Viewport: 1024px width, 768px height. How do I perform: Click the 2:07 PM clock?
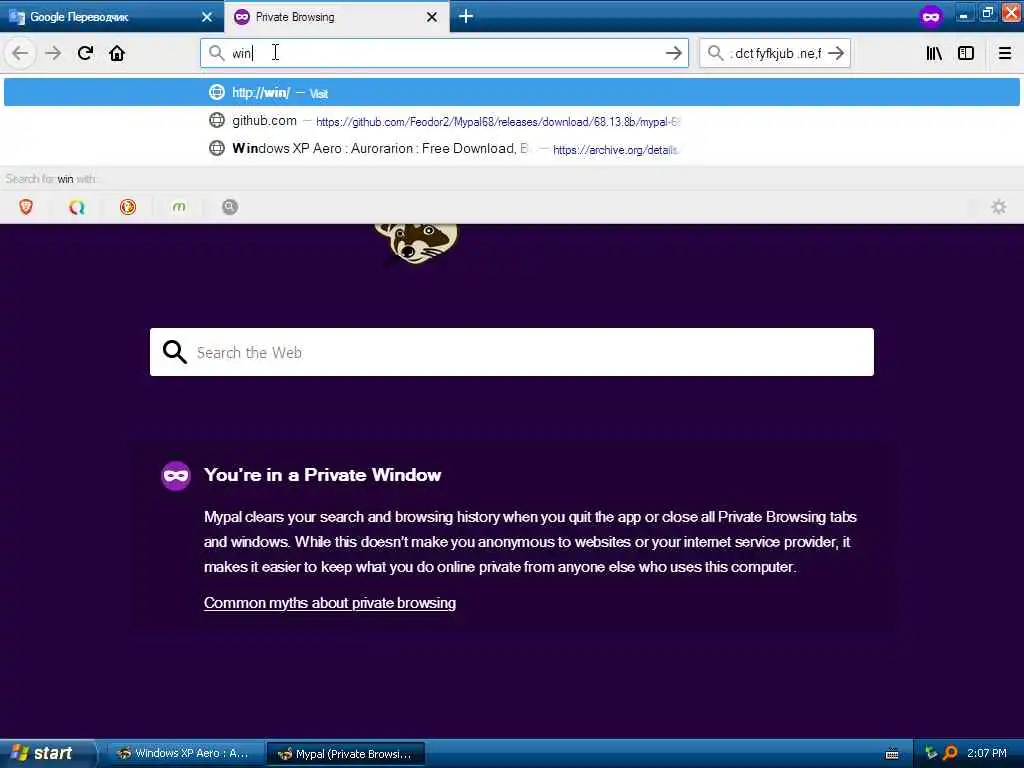point(987,753)
